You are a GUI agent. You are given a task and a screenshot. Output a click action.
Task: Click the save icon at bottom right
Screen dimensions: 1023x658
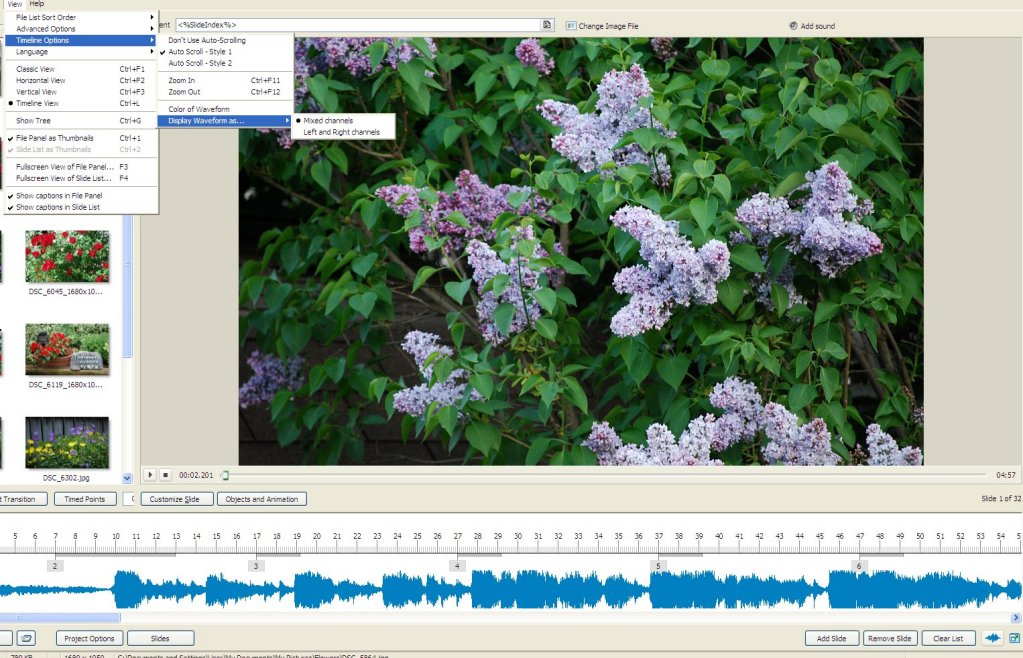[x=1014, y=638]
